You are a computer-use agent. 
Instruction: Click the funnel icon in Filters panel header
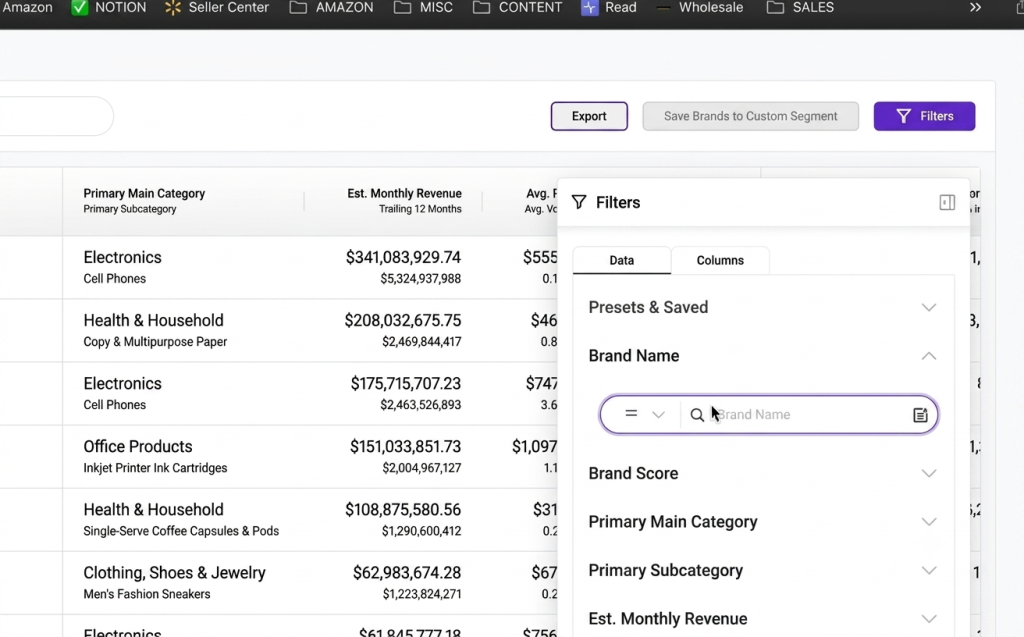point(579,203)
